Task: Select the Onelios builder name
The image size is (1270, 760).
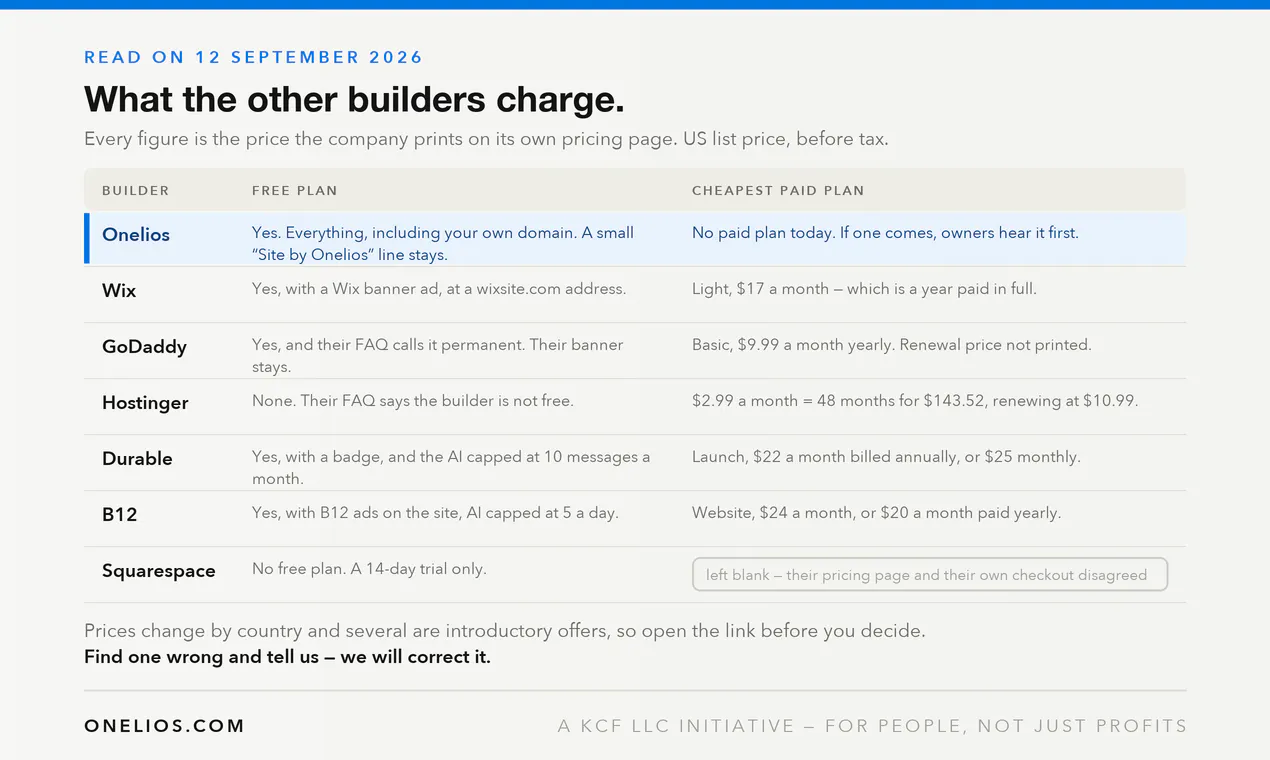Action: (x=136, y=235)
